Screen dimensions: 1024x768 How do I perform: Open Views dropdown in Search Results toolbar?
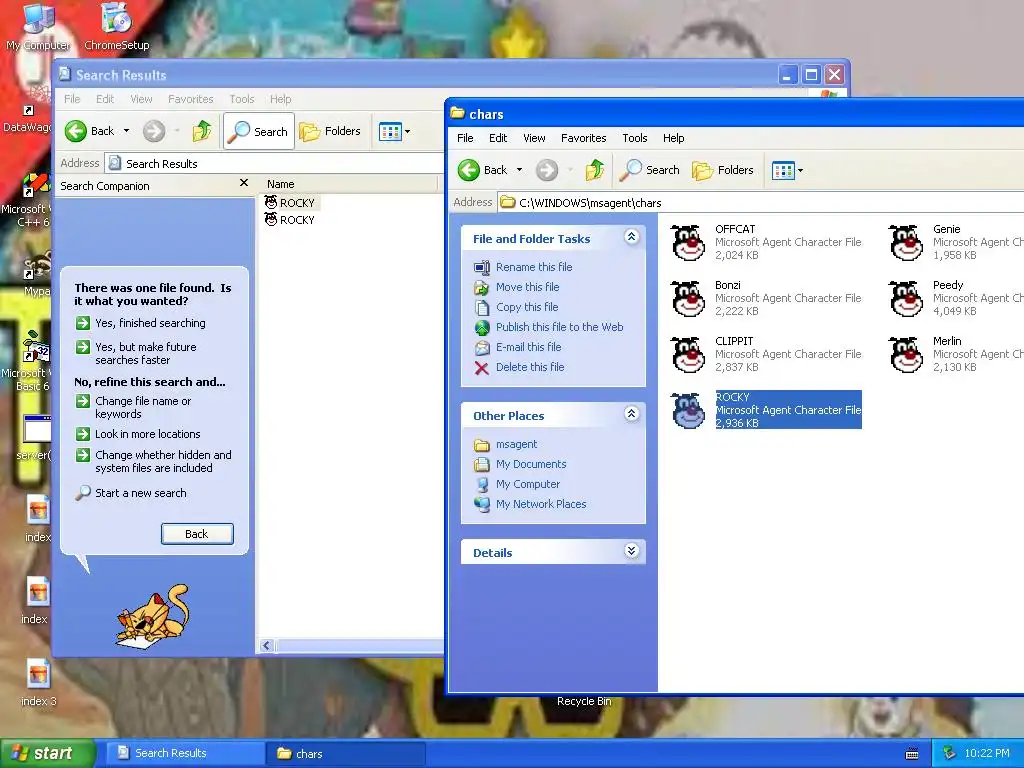click(x=394, y=131)
